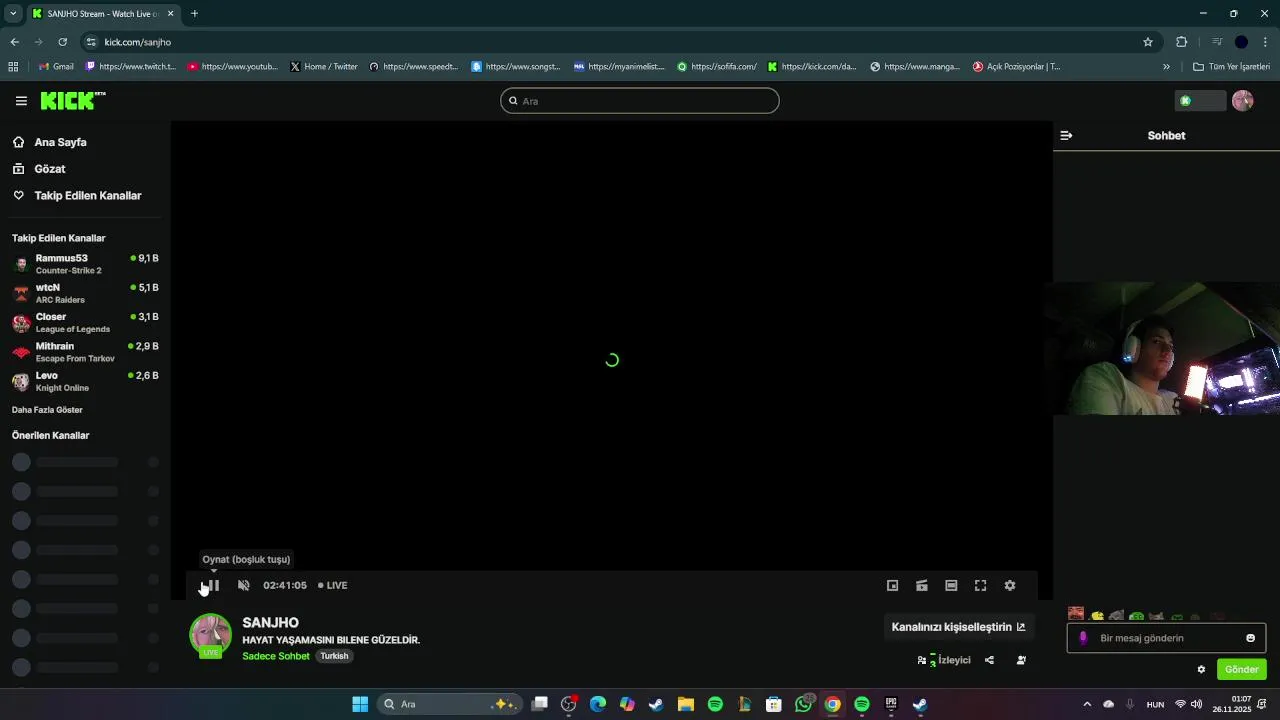Reload the page

coord(62,42)
